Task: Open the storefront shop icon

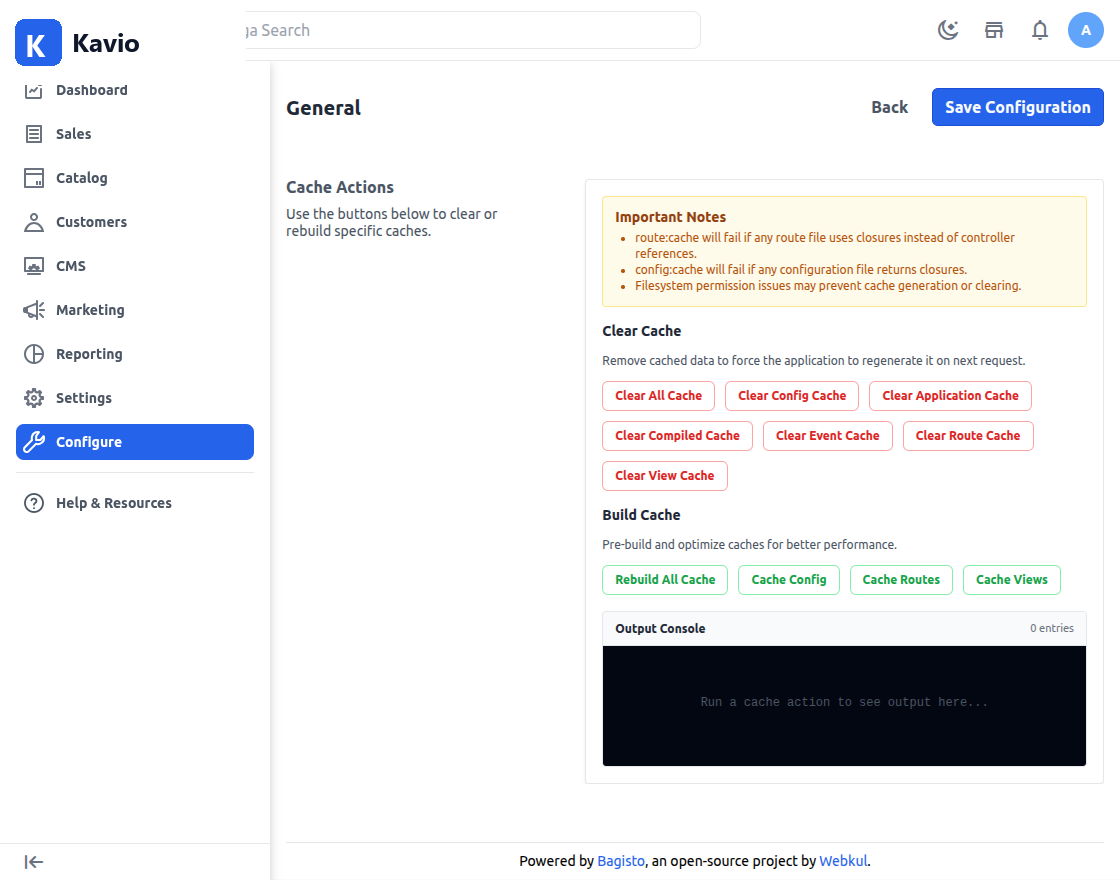Action: 994,30
